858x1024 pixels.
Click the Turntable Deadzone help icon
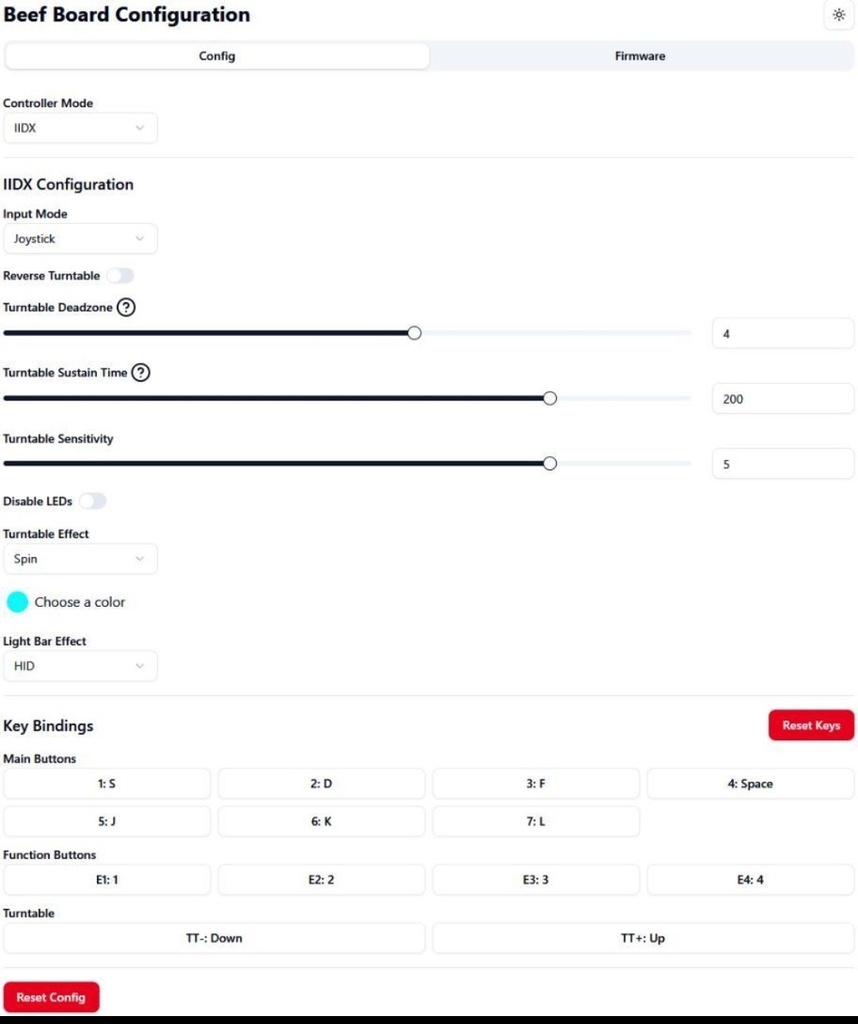(x=126, y=308)
